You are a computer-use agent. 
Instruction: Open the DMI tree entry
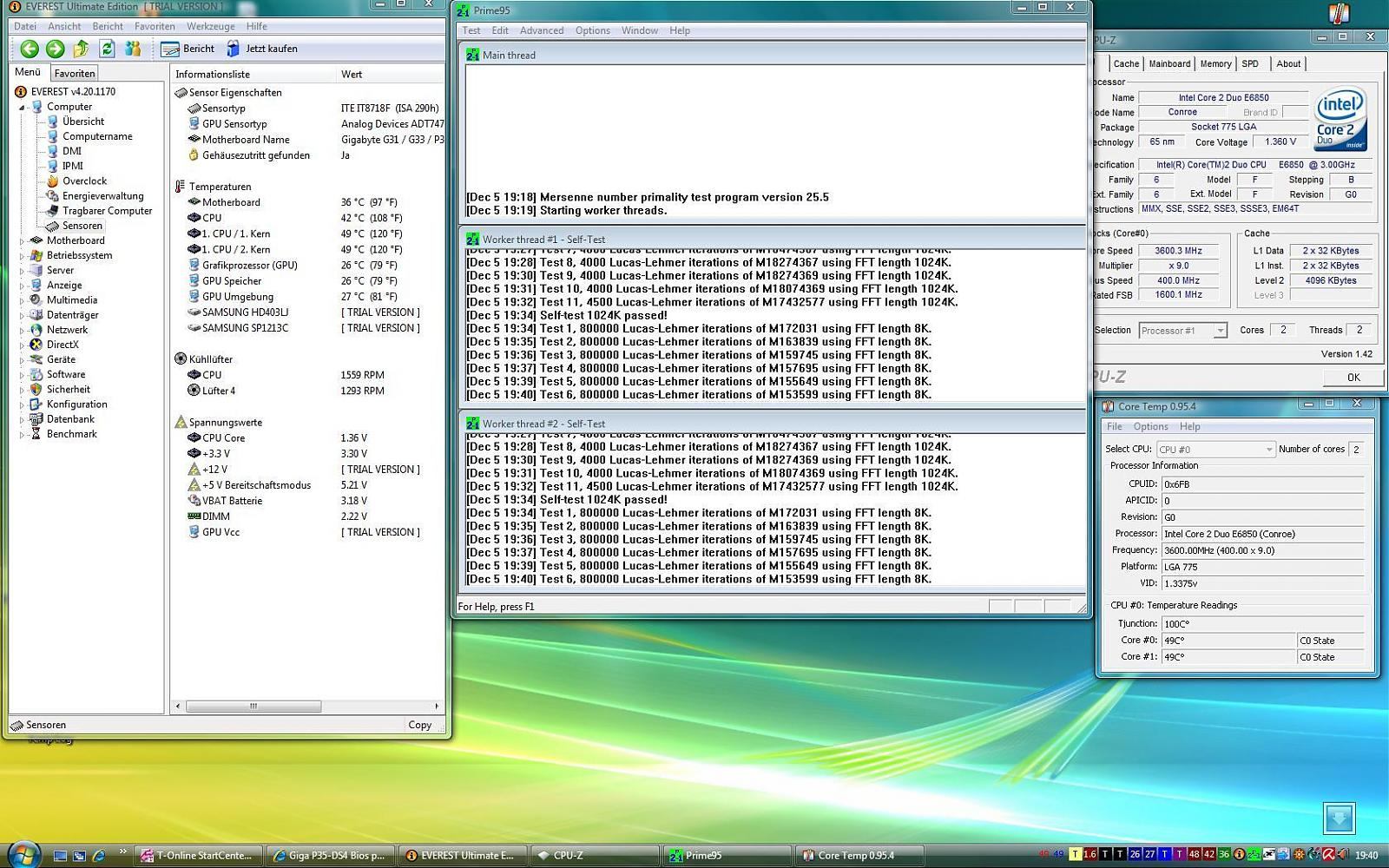click(x=72, y=151)
